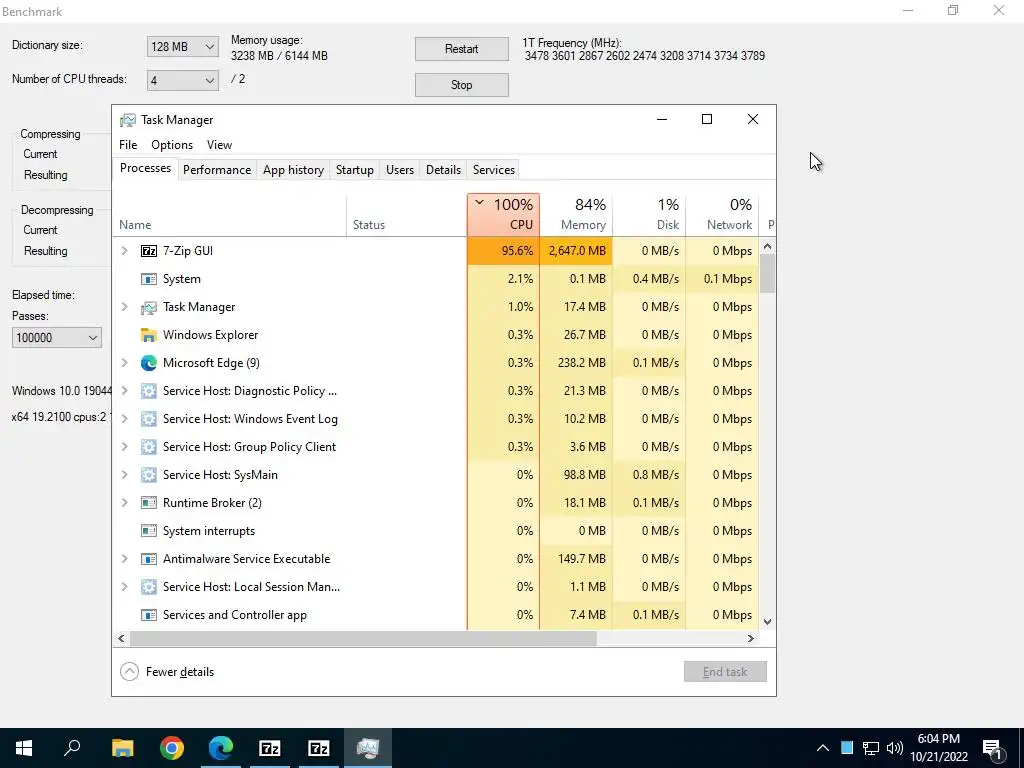1024x768 pixels.
Task: Open the Windows Start menu
Action: point(24,748)
